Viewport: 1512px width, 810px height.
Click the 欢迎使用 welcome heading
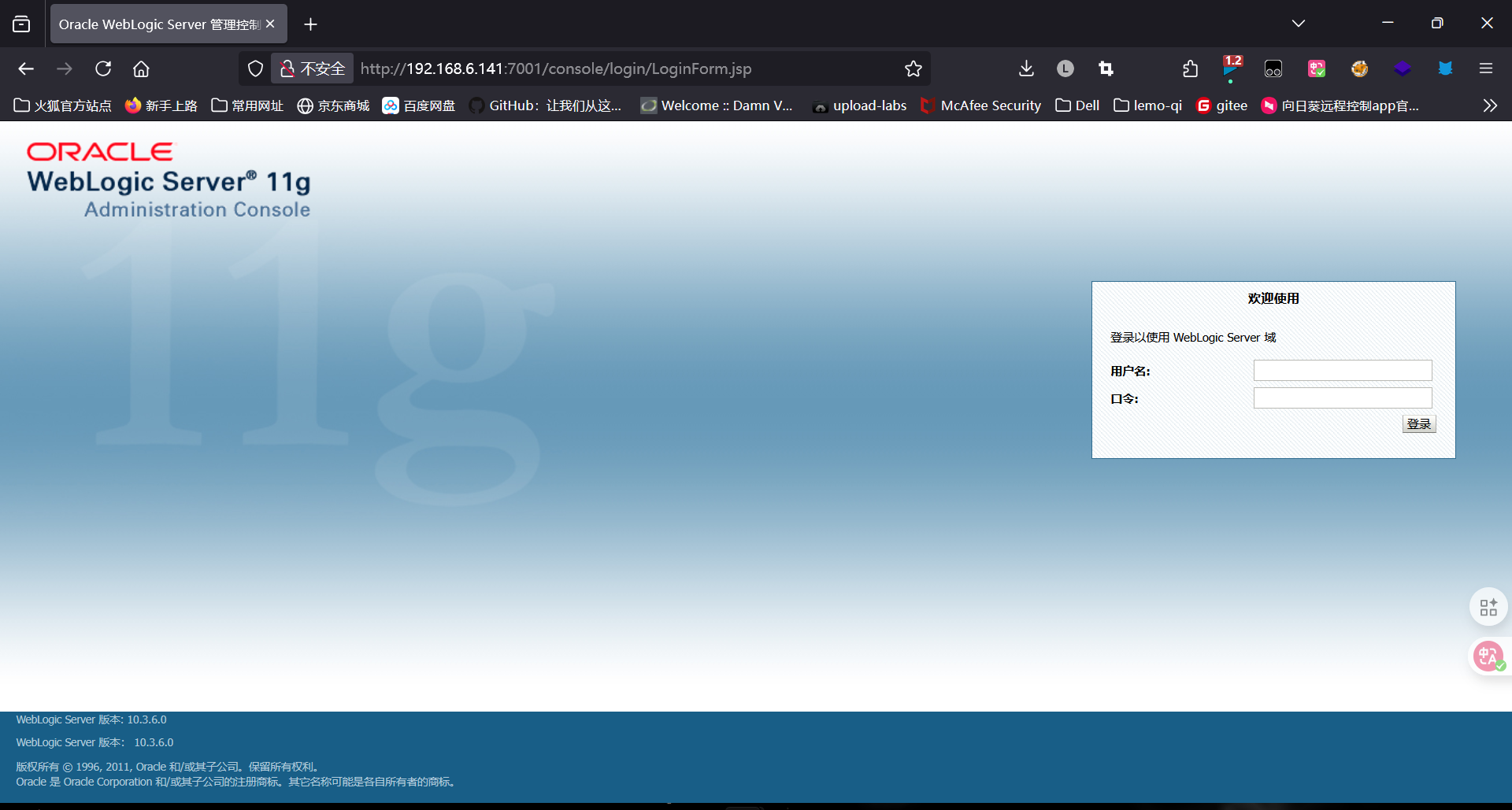(1273, 298)
